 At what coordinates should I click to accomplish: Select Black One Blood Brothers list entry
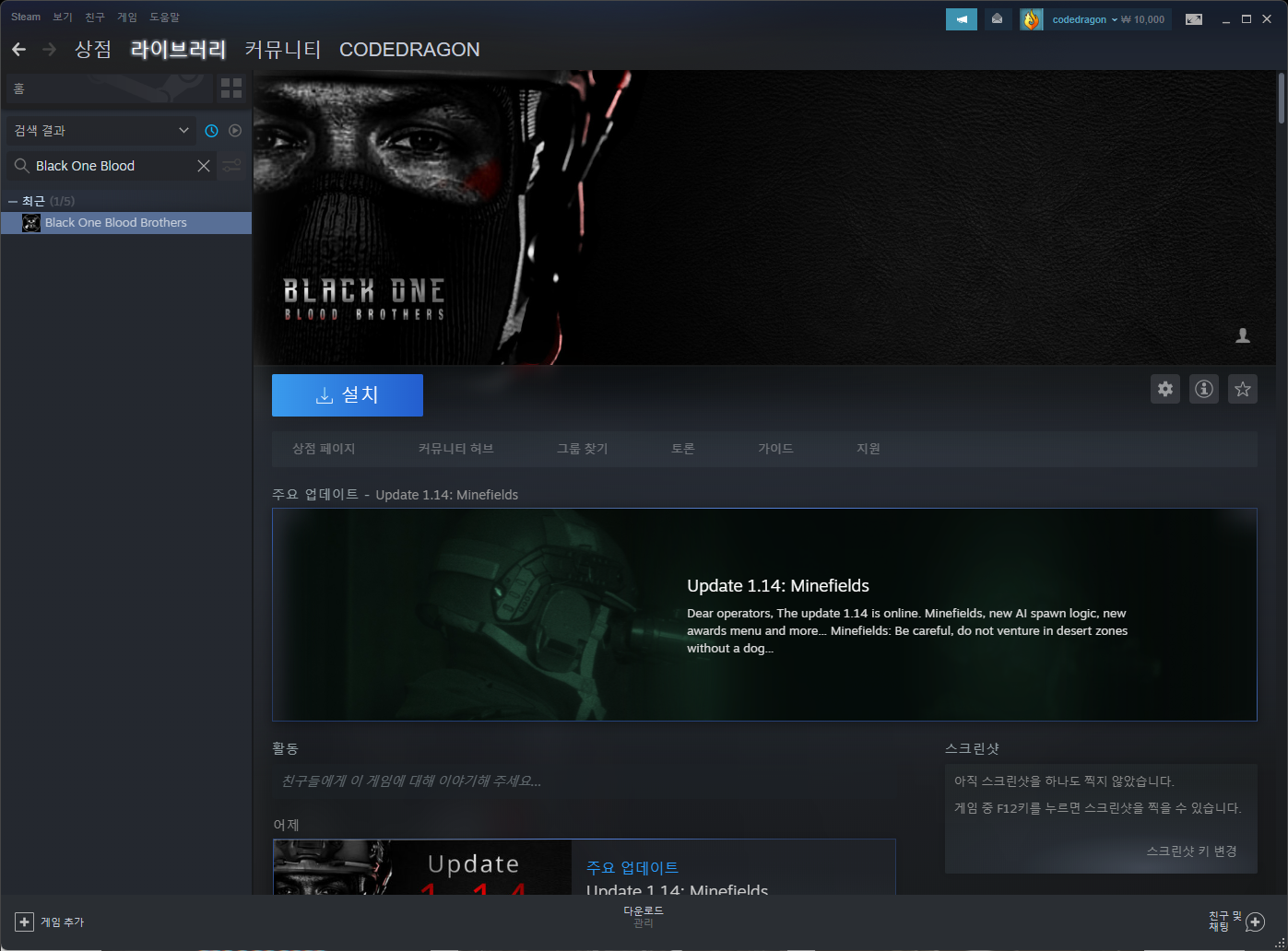tap(126, 223)
